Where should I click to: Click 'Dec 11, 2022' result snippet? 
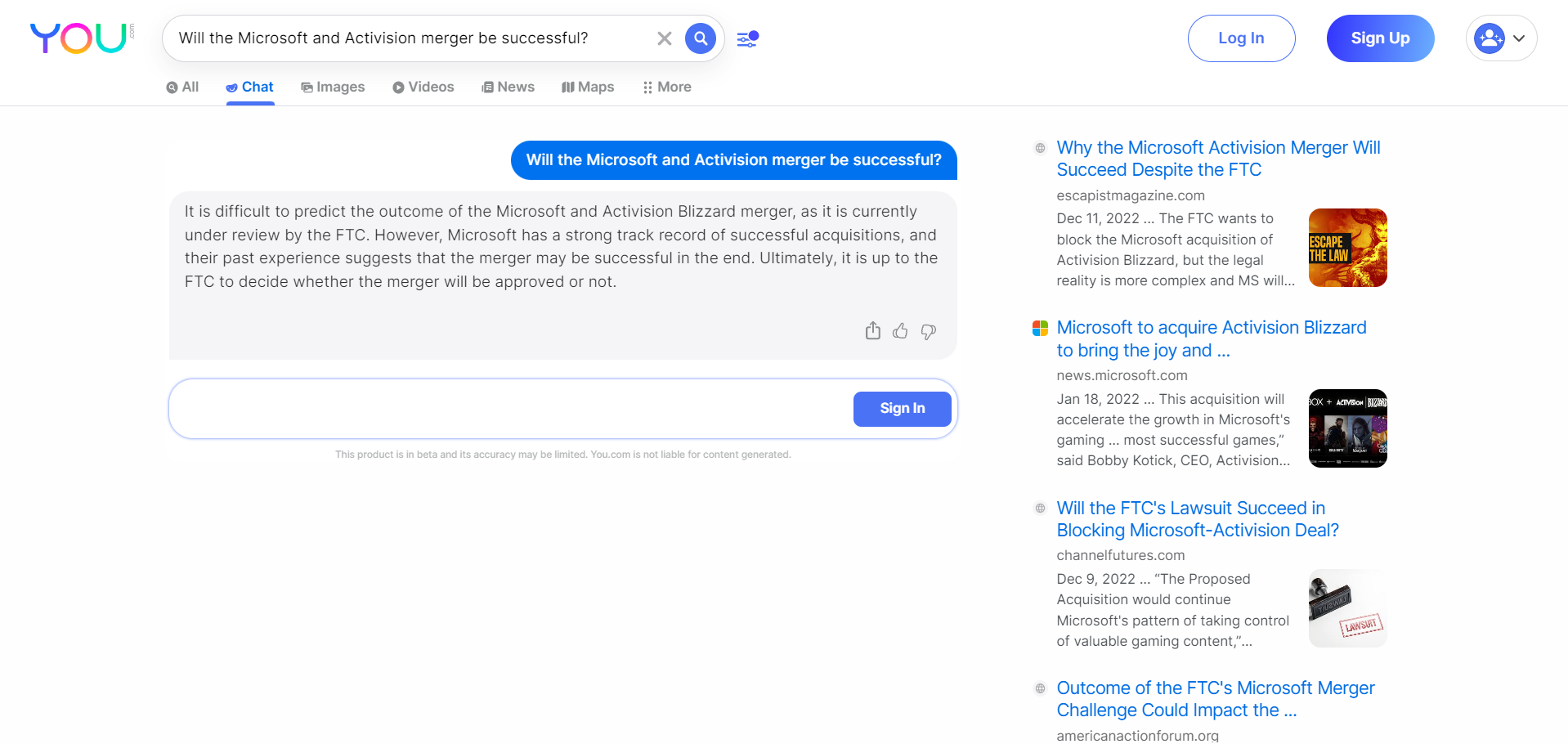click(1176, 249)
